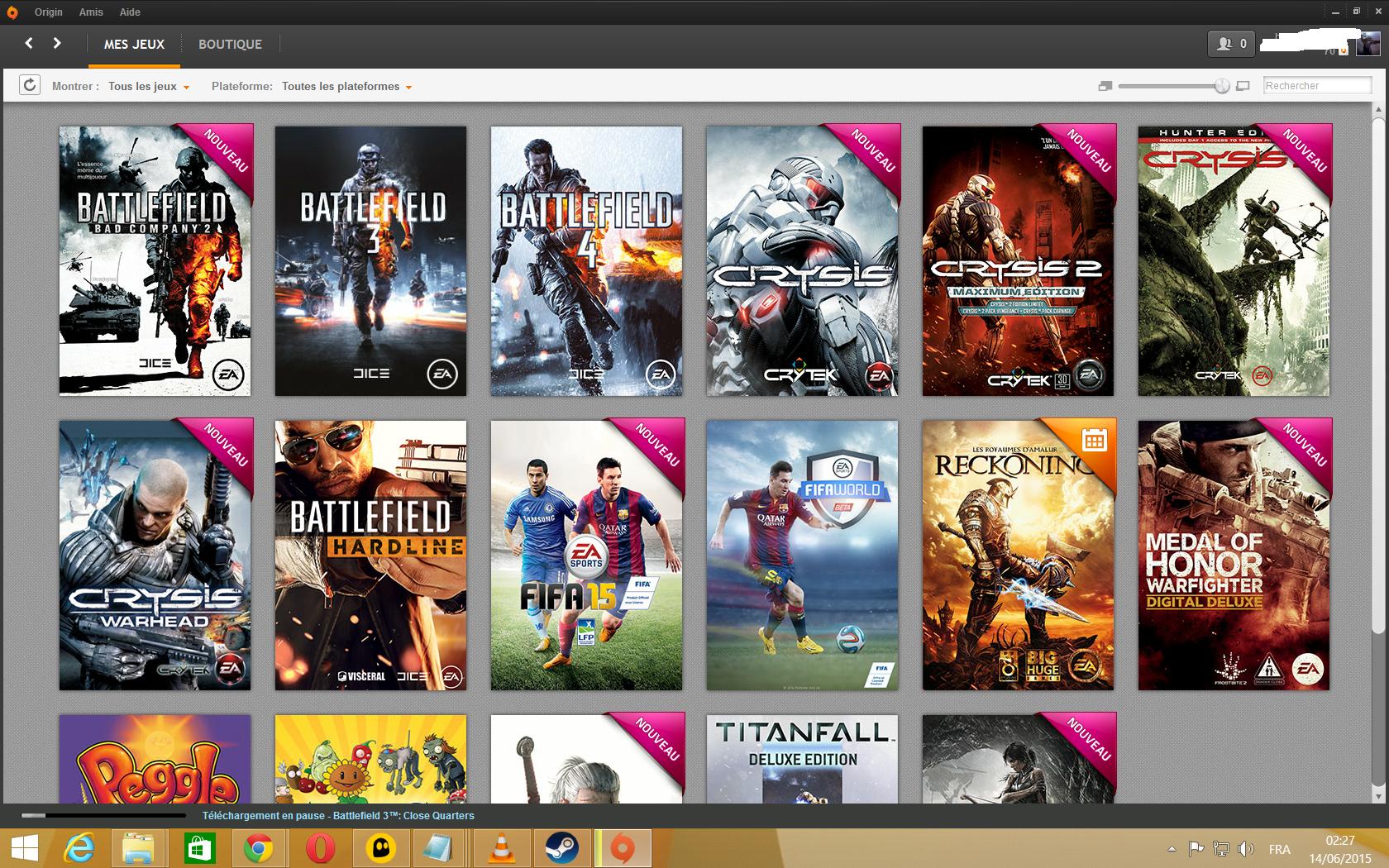This screenshot has height=868, width=1389.
Task: Select the Crysis Warhead cover
Action: click(x=155, y=555)
